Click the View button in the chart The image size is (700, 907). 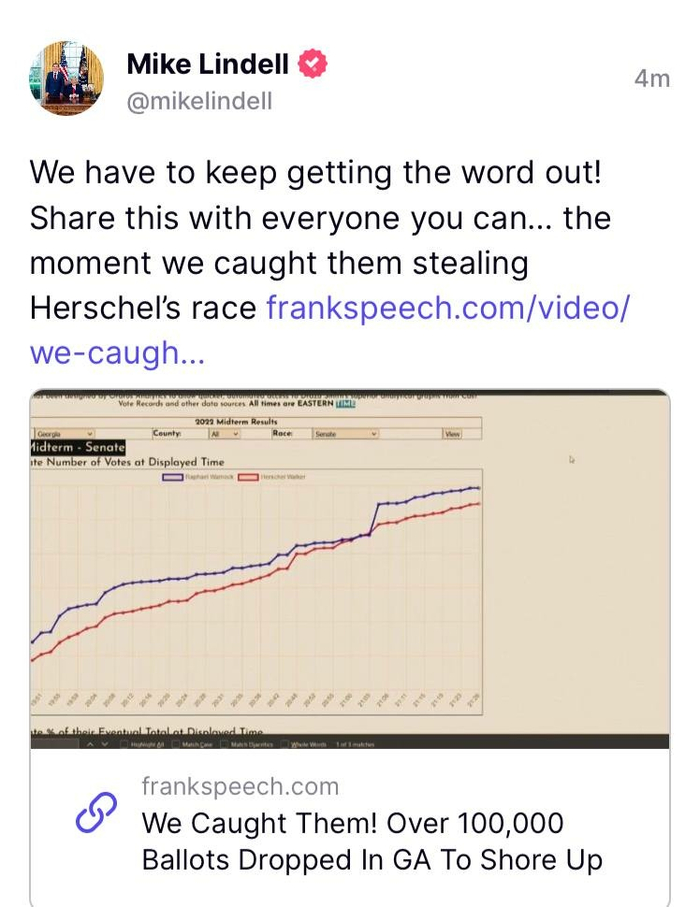(453, 434)
